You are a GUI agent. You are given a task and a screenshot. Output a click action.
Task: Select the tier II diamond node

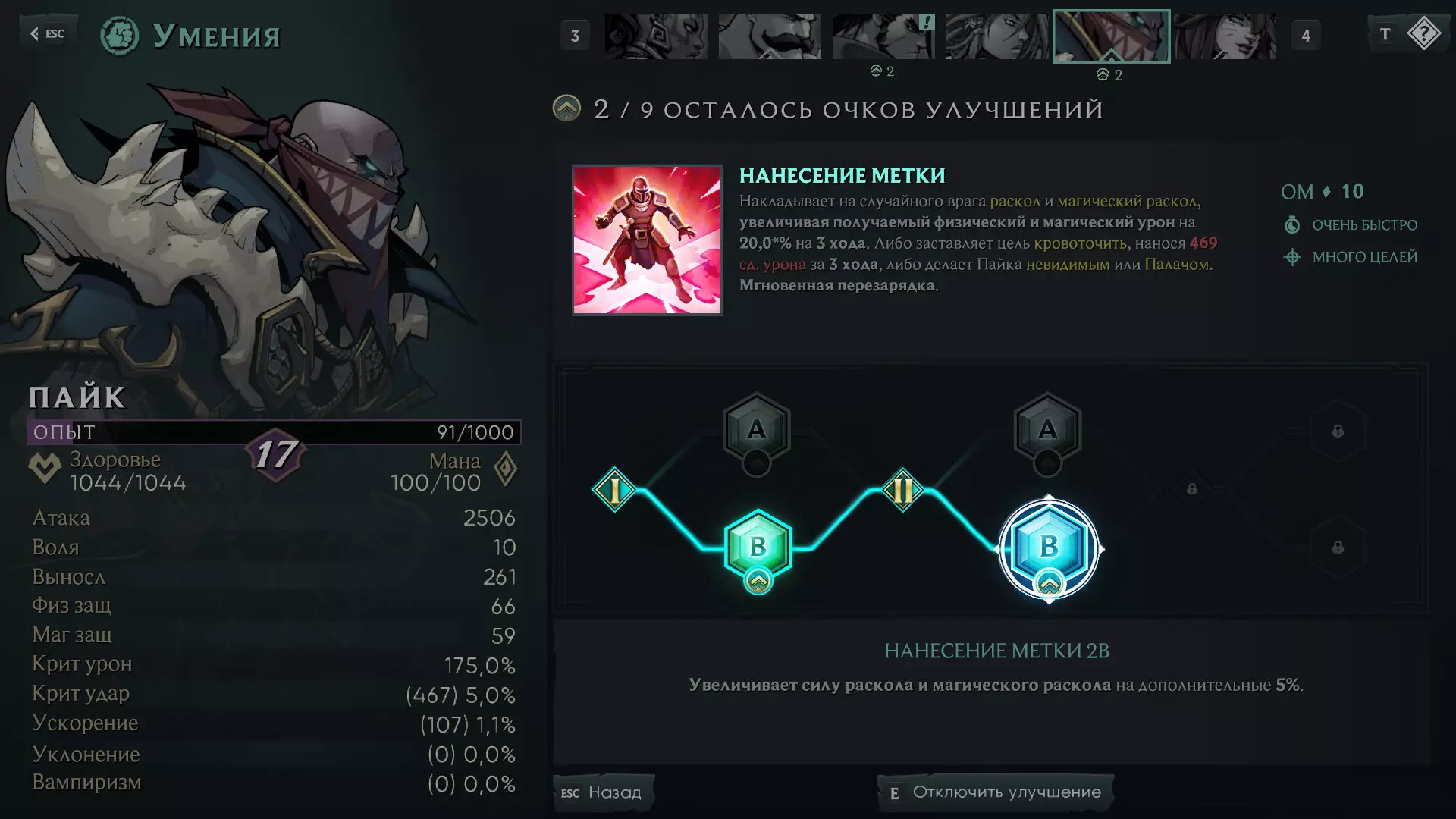(902, 489)
